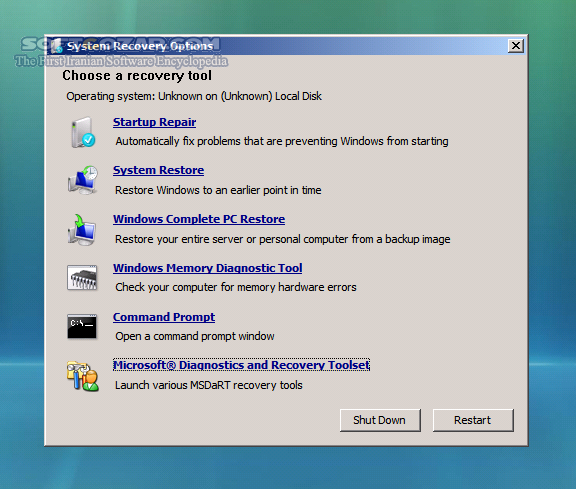Viewport: 576px width, 489px height.
Task: Click 'Restore your entire server or personal computer' description
Action: 282,239
